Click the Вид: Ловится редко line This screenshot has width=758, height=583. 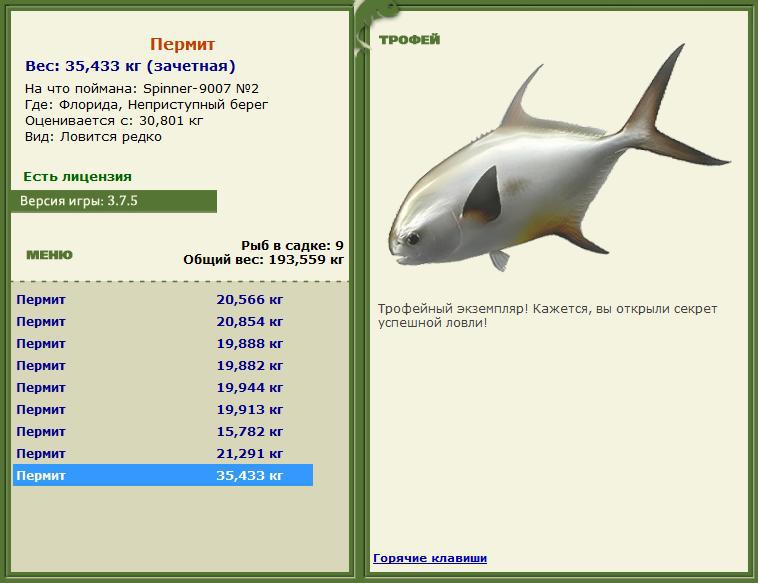93,137
